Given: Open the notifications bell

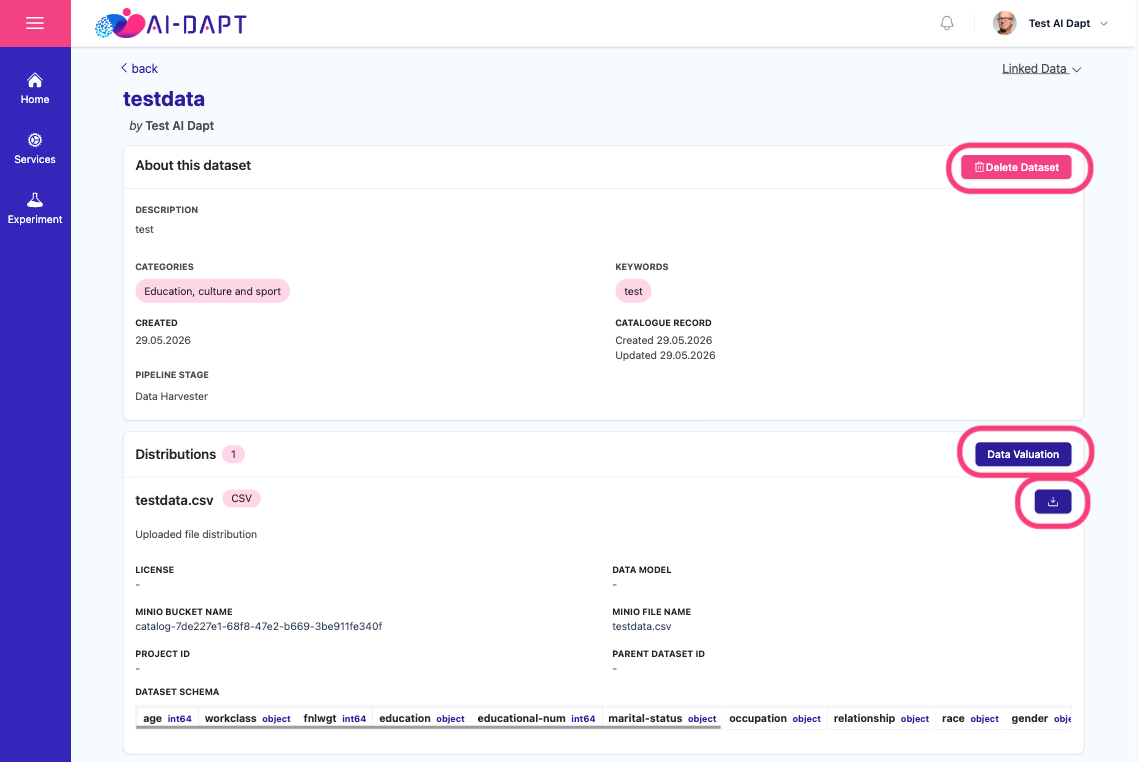Looking at the screenshot, I should [x=946, y=23].
